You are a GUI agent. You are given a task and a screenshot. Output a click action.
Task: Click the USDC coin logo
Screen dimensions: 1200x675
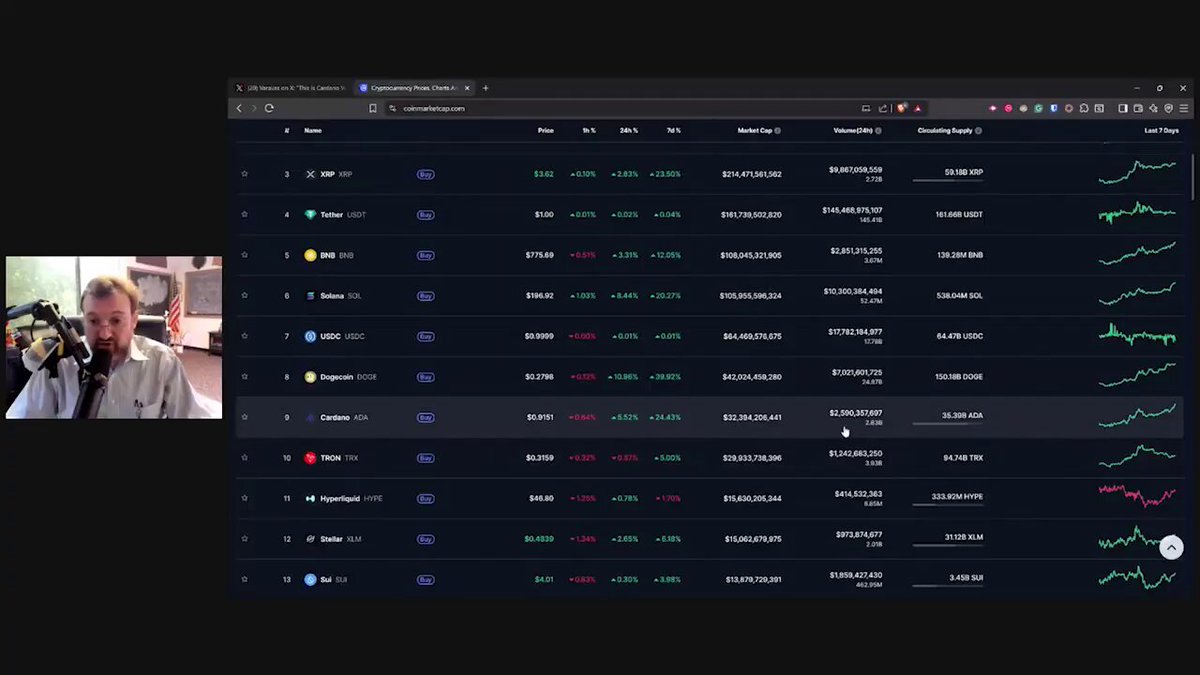(x=310, y=336)
